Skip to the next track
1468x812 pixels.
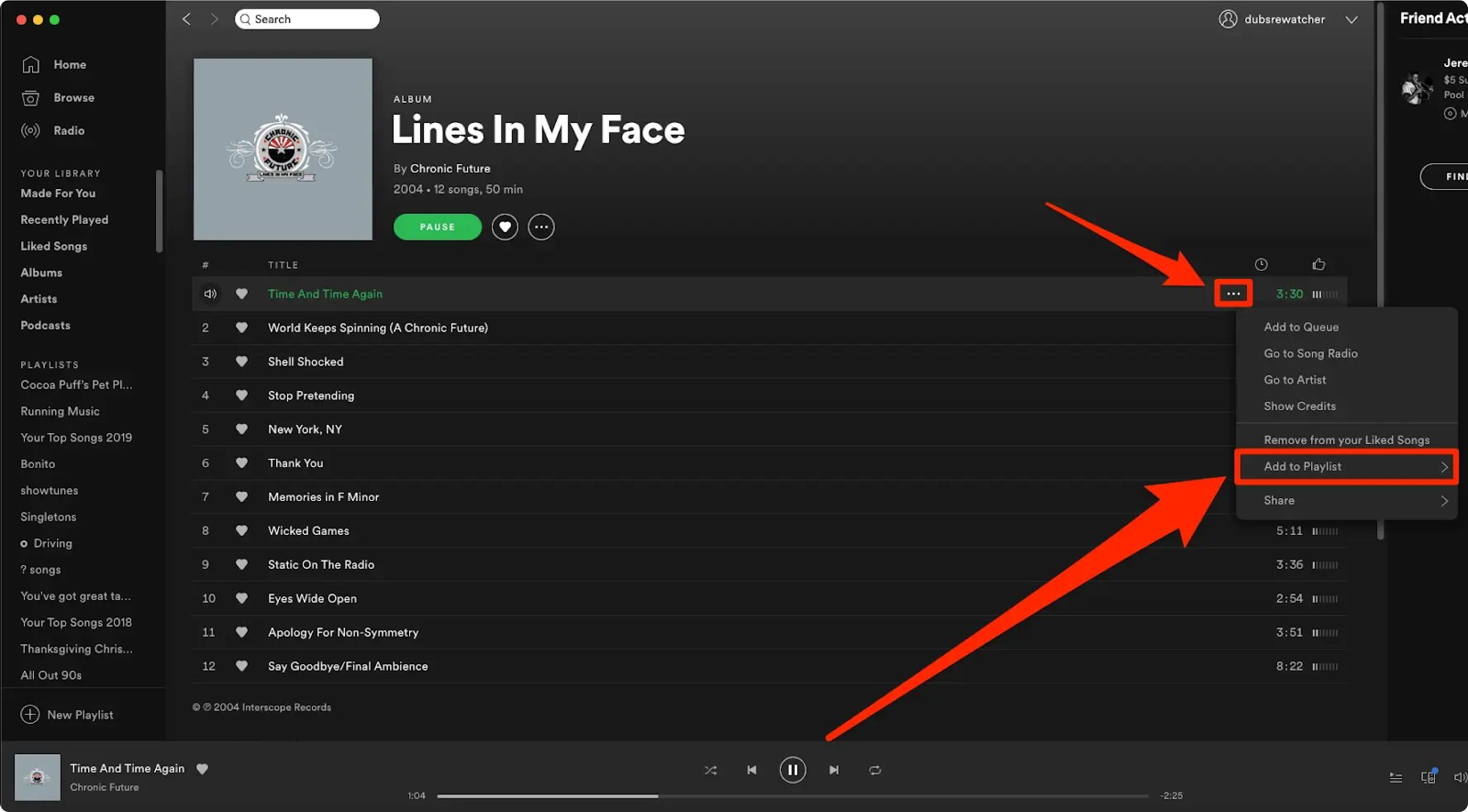(834, 770)
